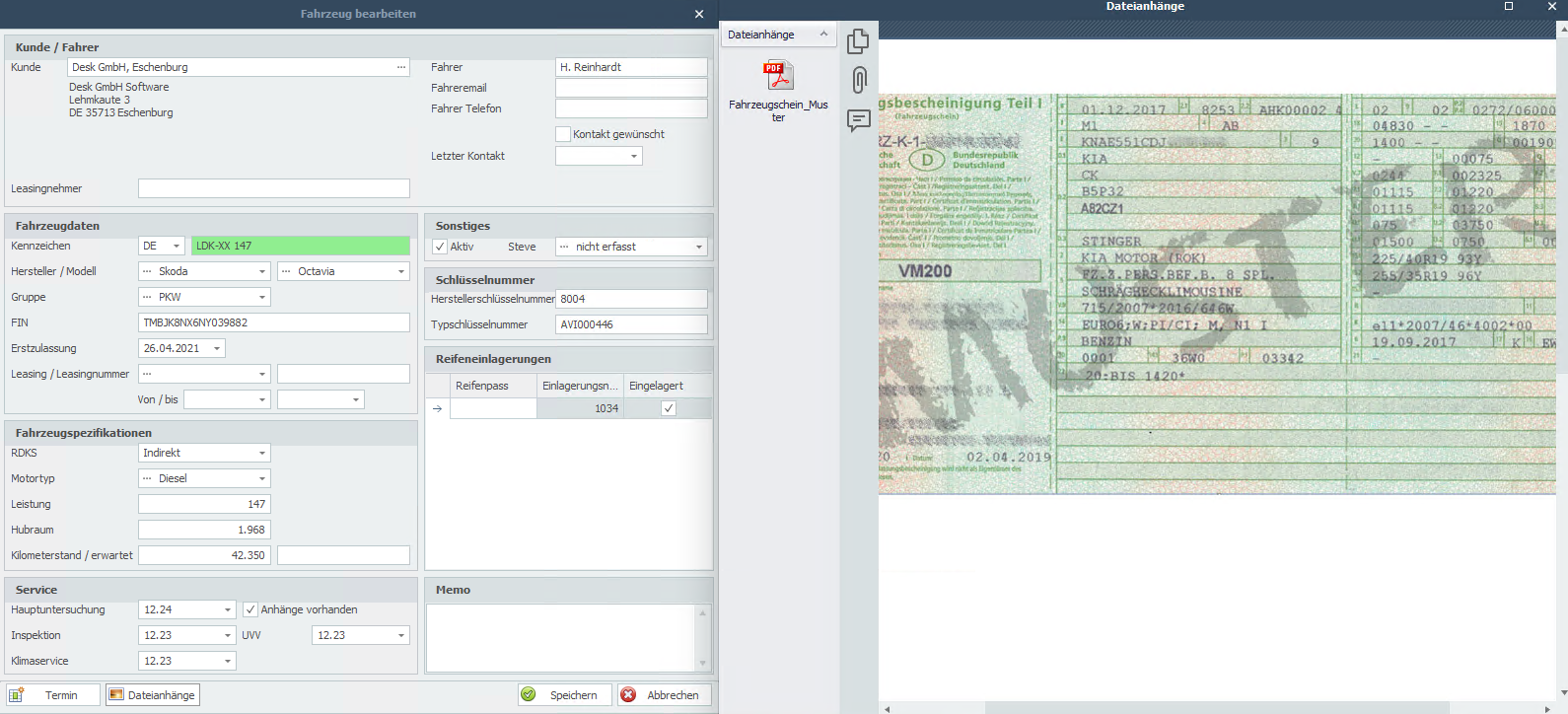Image resolution: width=1568 pixels, height=714 pixels.
Task: Save vehicle with Speichern button
Action: [565, 695]
